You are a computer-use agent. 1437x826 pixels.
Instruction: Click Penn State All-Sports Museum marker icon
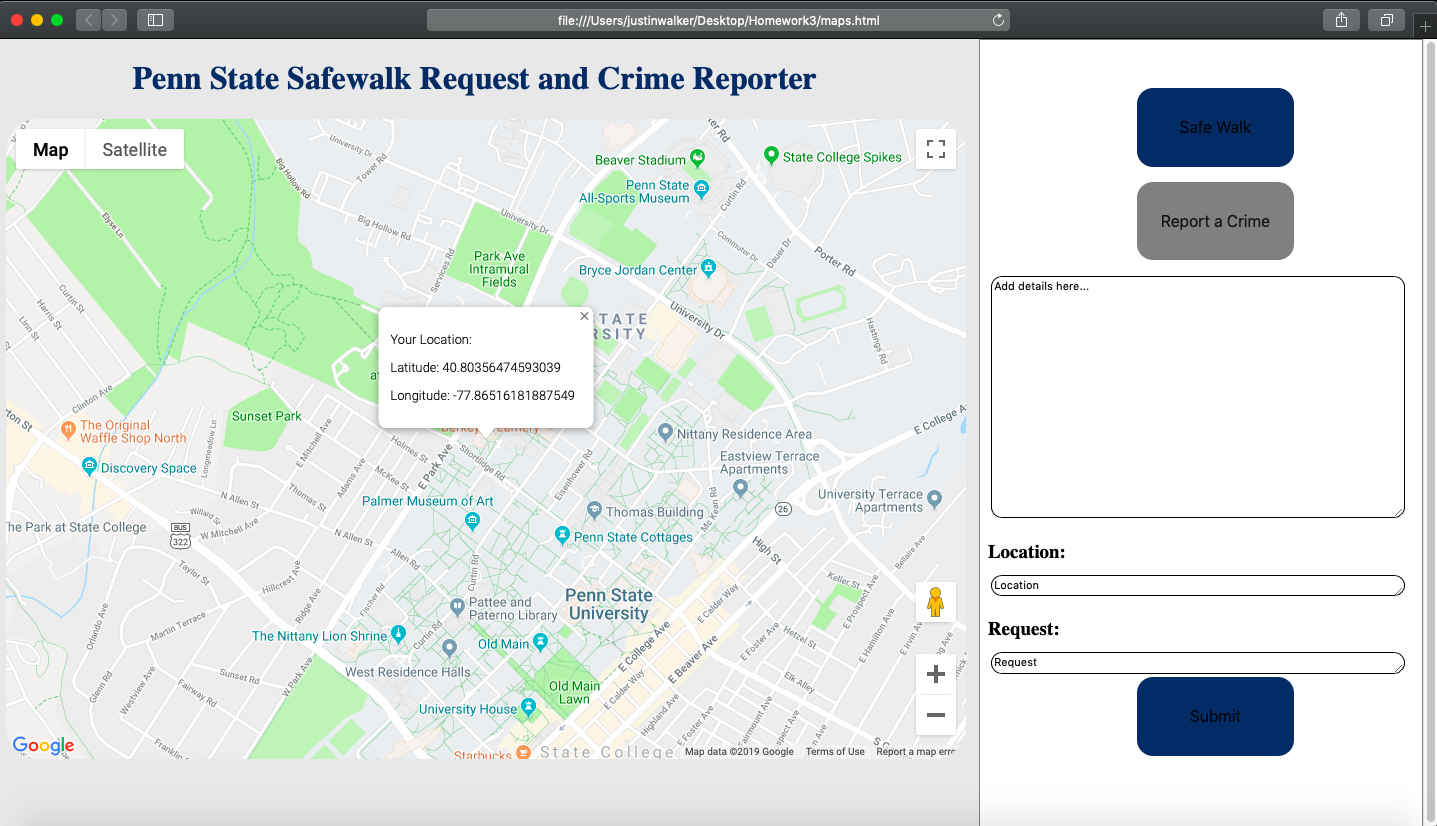(x=702, y=187)
